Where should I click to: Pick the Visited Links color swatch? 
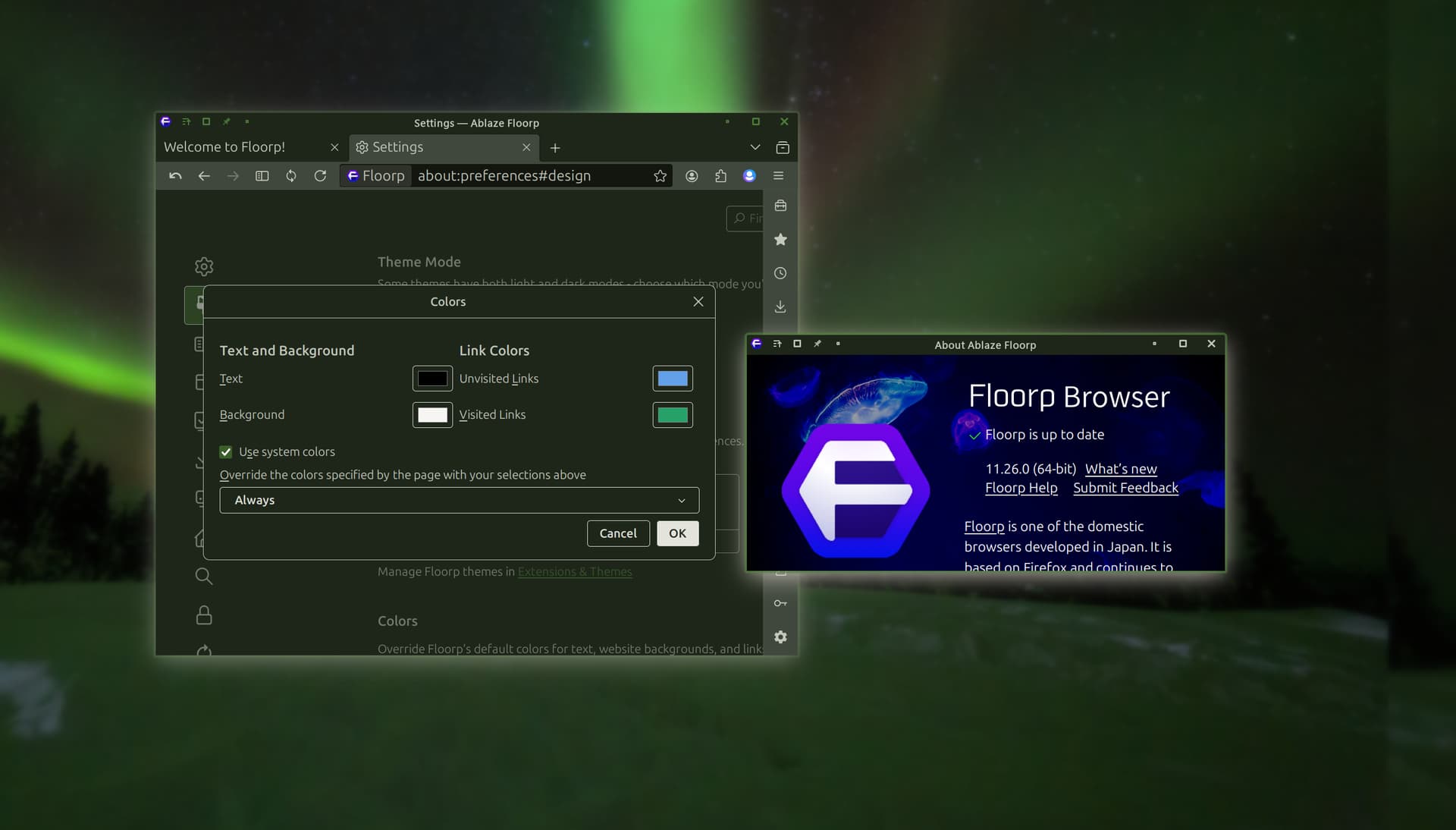pyautogui.click(x=673, y=415)
